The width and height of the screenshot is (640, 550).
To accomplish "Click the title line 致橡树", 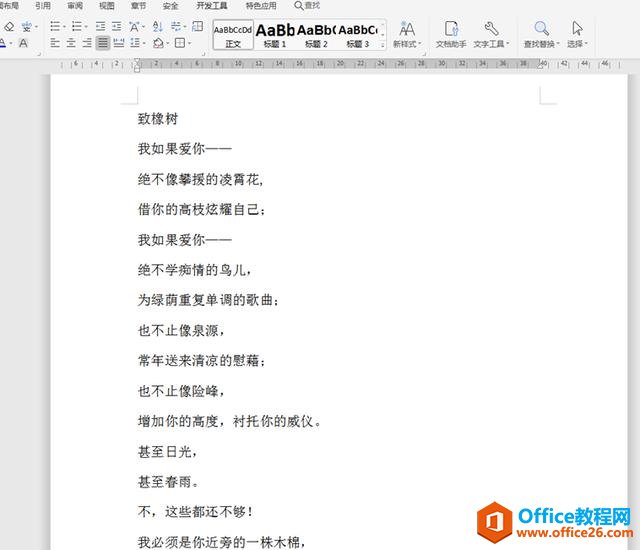I will coord(158,119).
